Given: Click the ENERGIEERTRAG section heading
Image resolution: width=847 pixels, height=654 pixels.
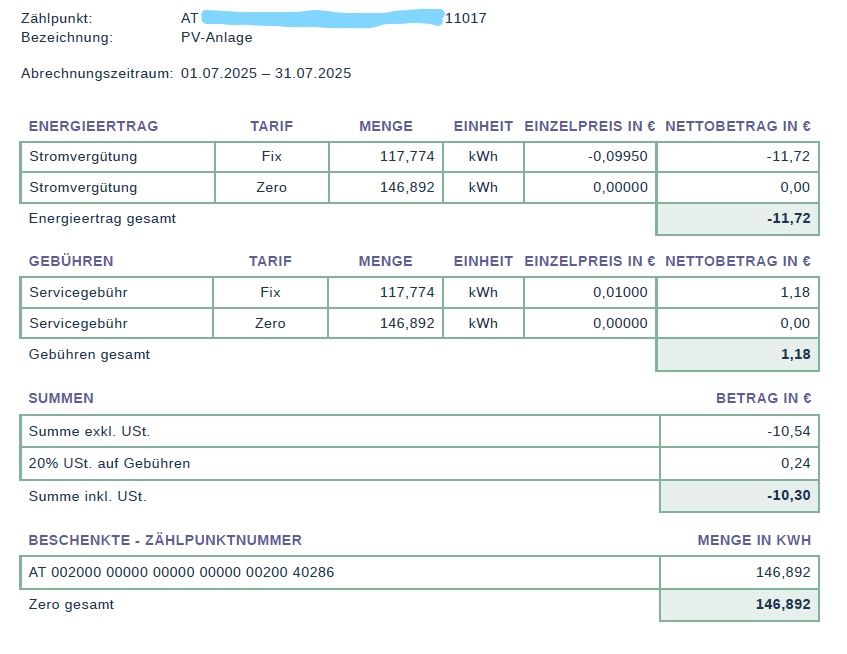Looking at the screenshot, I should [93, 126].
